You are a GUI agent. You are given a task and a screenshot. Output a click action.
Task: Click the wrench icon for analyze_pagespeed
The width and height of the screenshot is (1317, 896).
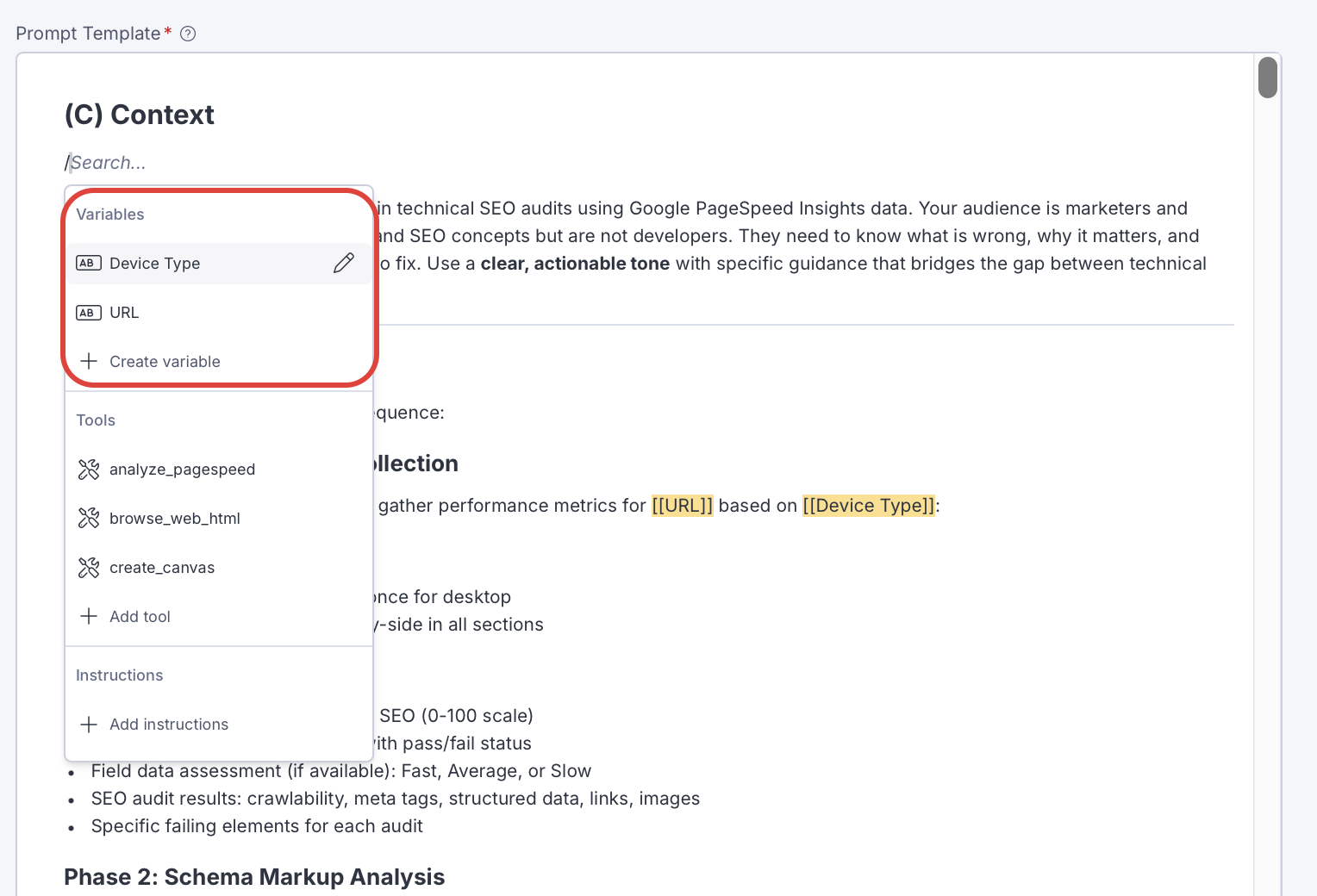[89, 470]
